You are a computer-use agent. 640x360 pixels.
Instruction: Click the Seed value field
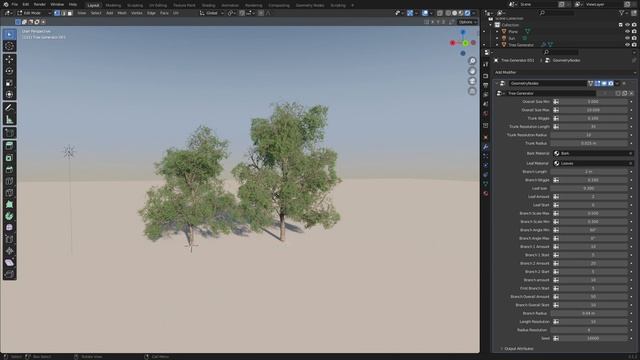593,338
